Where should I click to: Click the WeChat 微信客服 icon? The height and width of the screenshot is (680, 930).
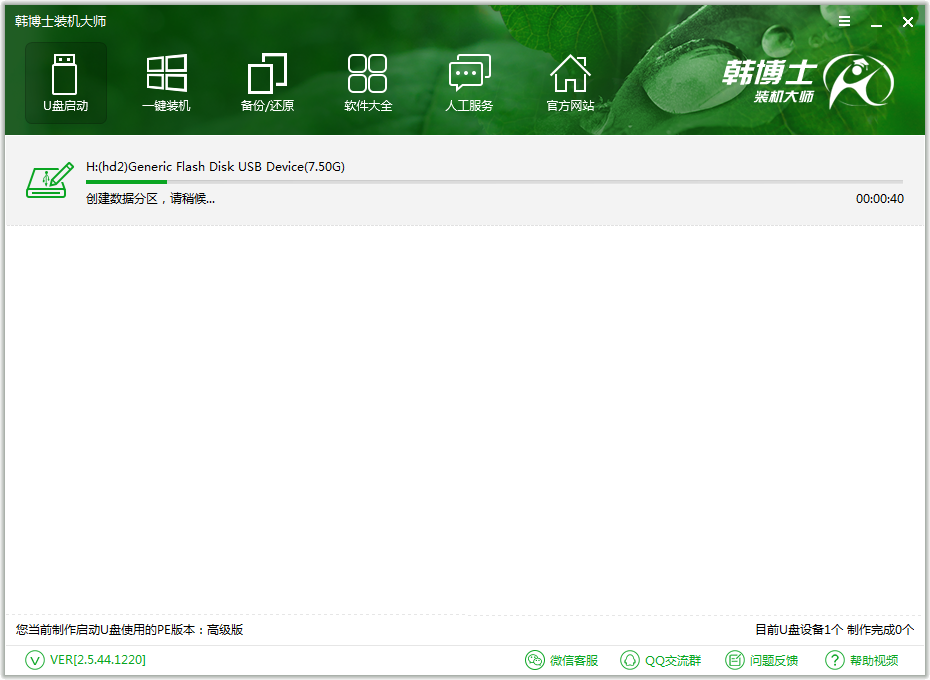534,660
